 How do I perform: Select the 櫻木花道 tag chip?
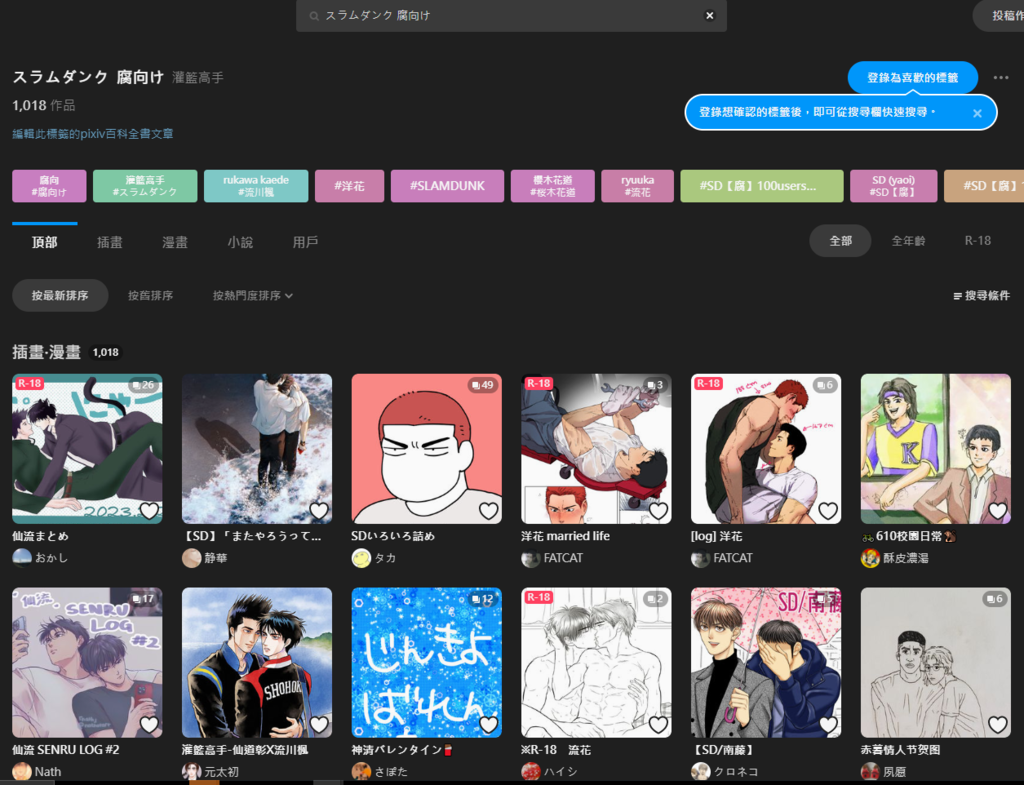[552, 186]
